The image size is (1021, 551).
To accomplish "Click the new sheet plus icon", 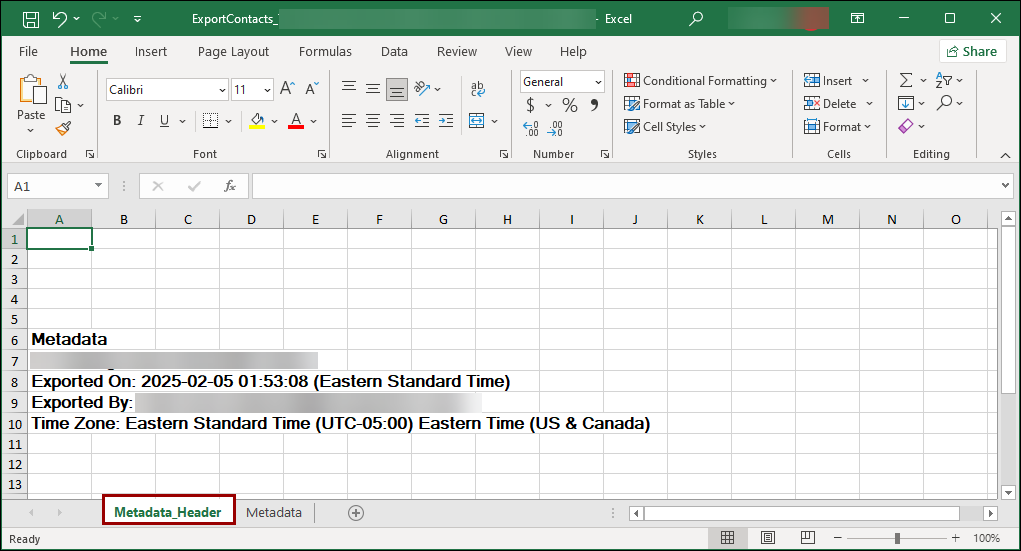I will (355, 512).
